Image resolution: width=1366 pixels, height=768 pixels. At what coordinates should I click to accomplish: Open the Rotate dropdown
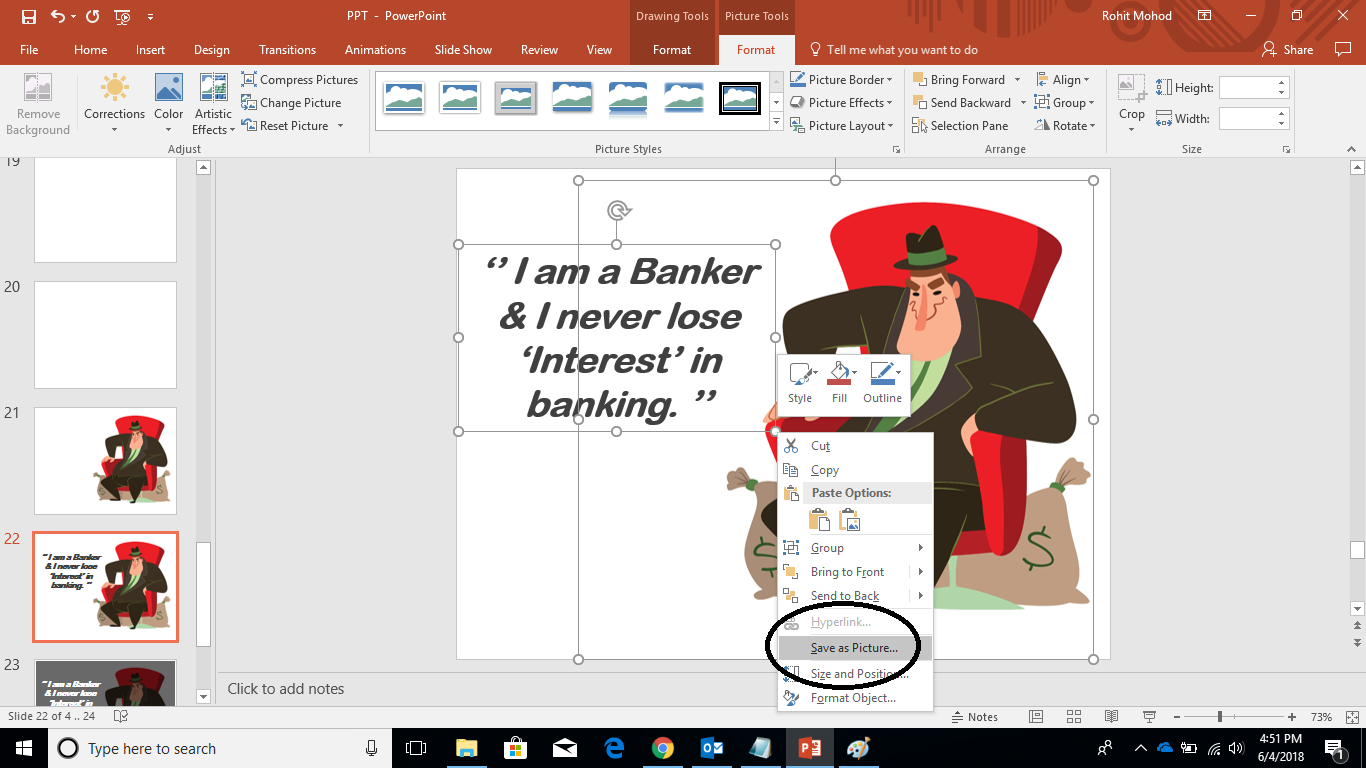click(x=1066, y=126)
